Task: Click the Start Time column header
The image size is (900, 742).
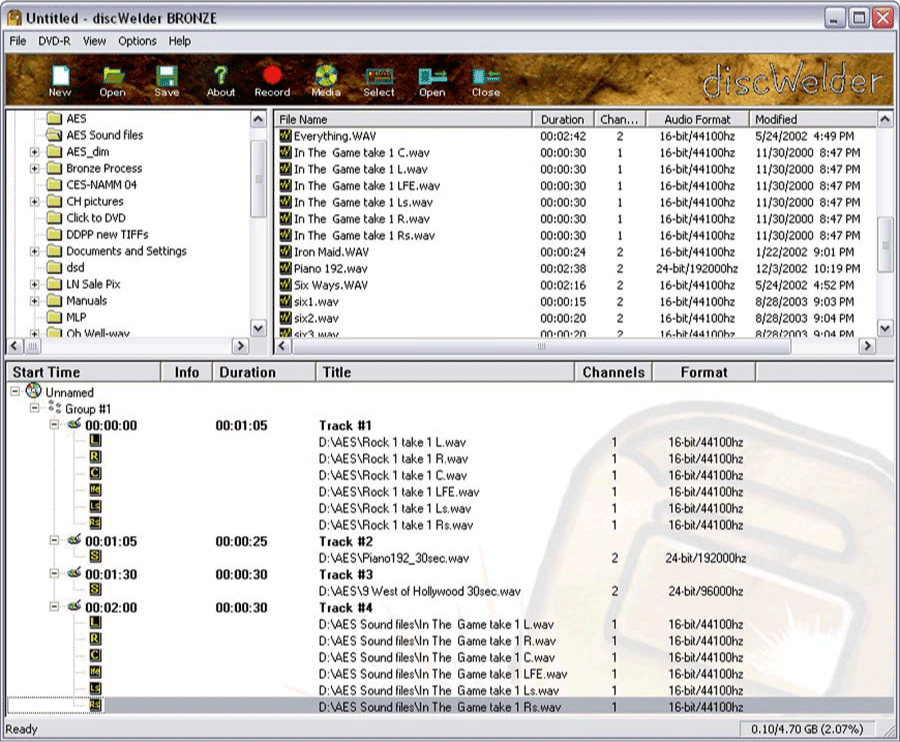Action: 84,372
